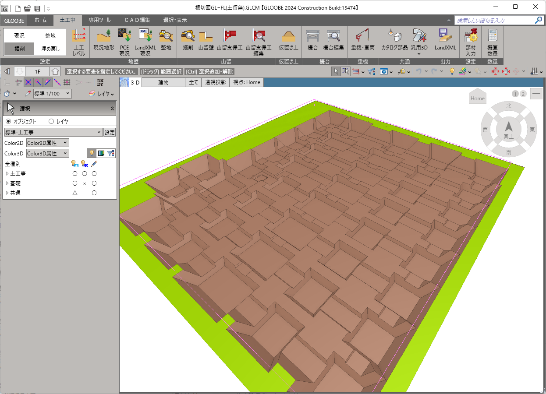Open the GLOOBE application menu tab
The height and width of the screenshot is (394, 546).
(14, 21)
